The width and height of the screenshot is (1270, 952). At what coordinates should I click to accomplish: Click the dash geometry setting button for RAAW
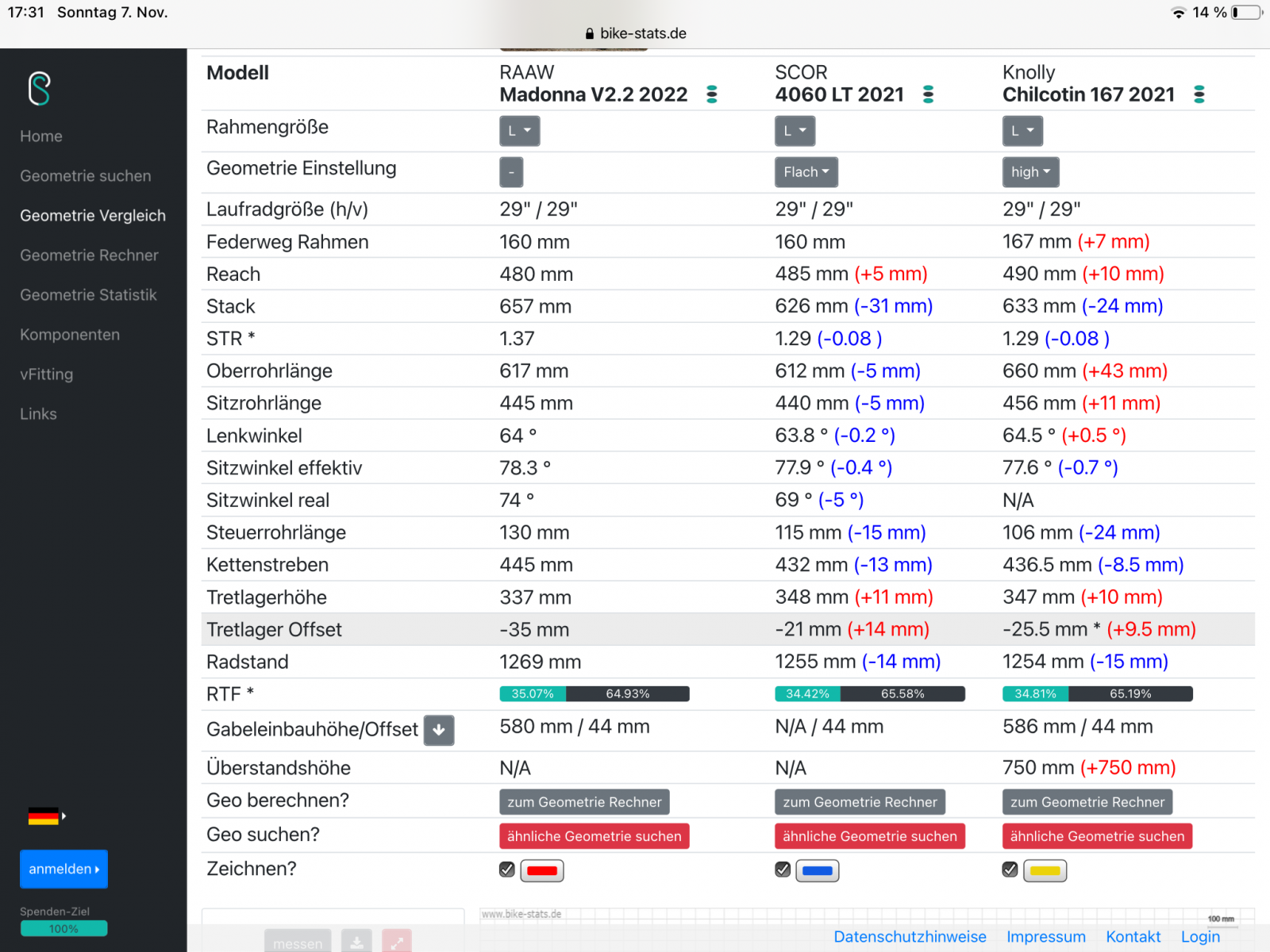(511, 172)
